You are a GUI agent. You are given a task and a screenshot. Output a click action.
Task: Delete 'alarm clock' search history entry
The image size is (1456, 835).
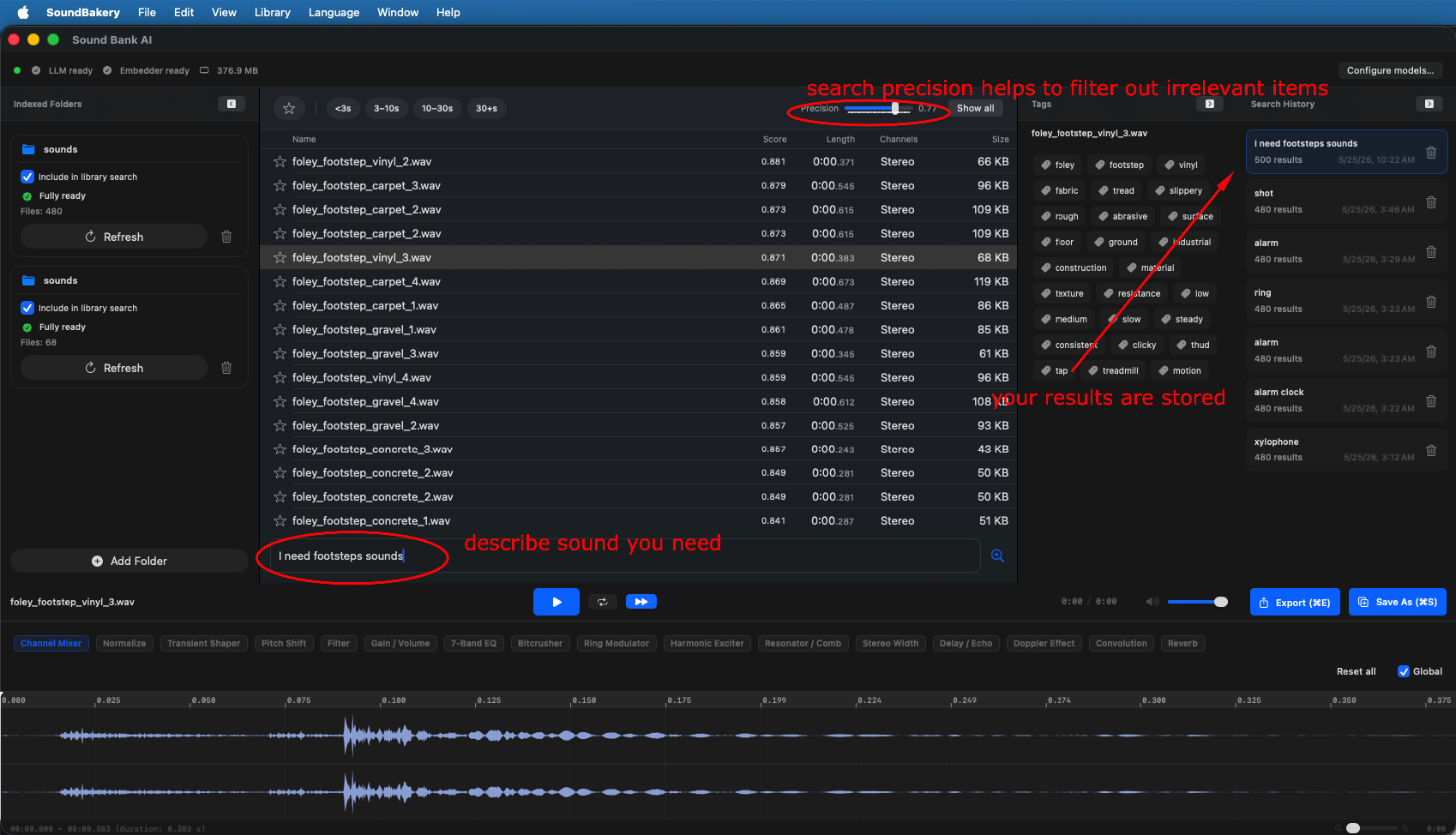(x=1431, y=401)
